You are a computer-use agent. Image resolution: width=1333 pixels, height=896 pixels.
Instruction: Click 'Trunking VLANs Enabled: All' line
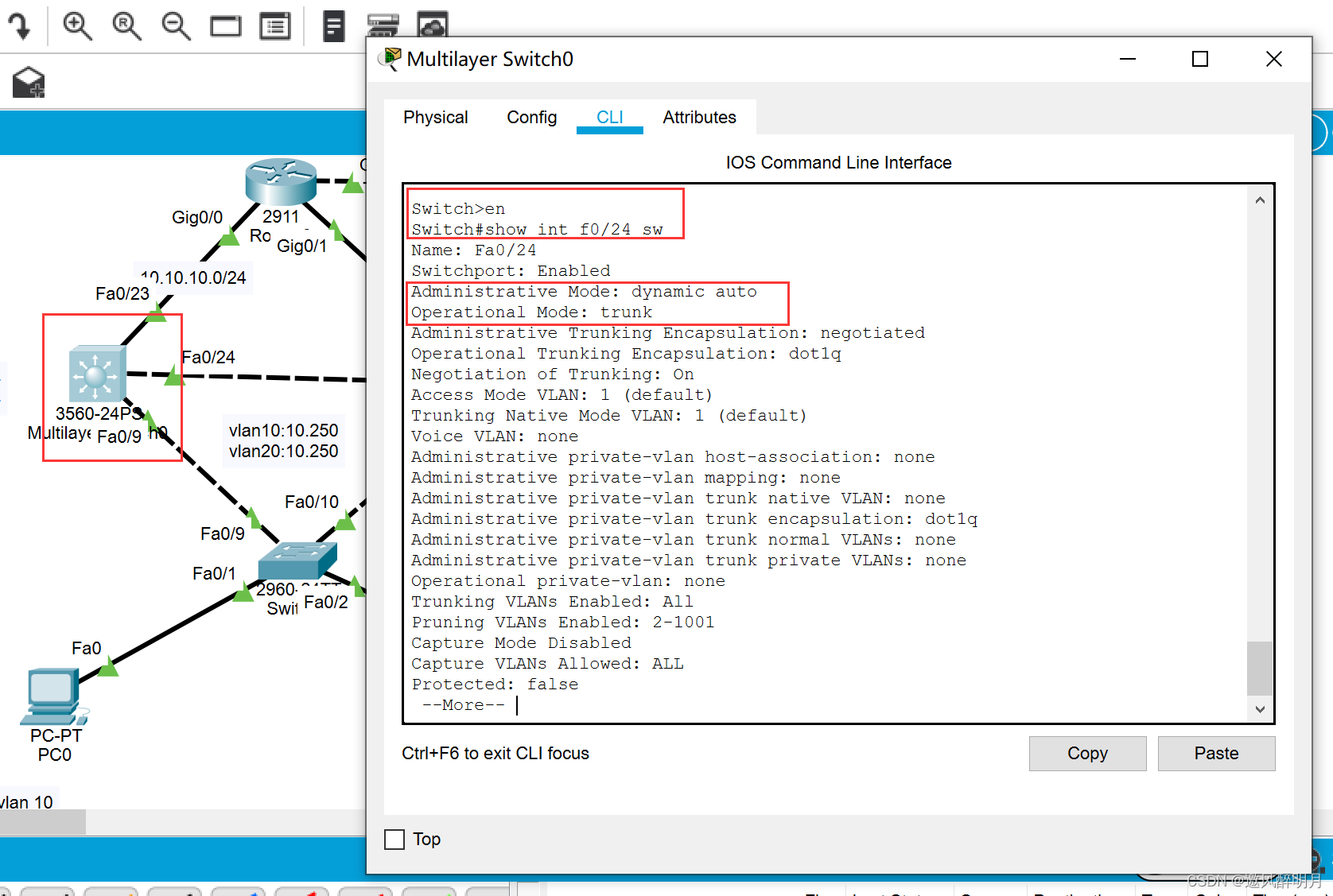coord(552,602)
